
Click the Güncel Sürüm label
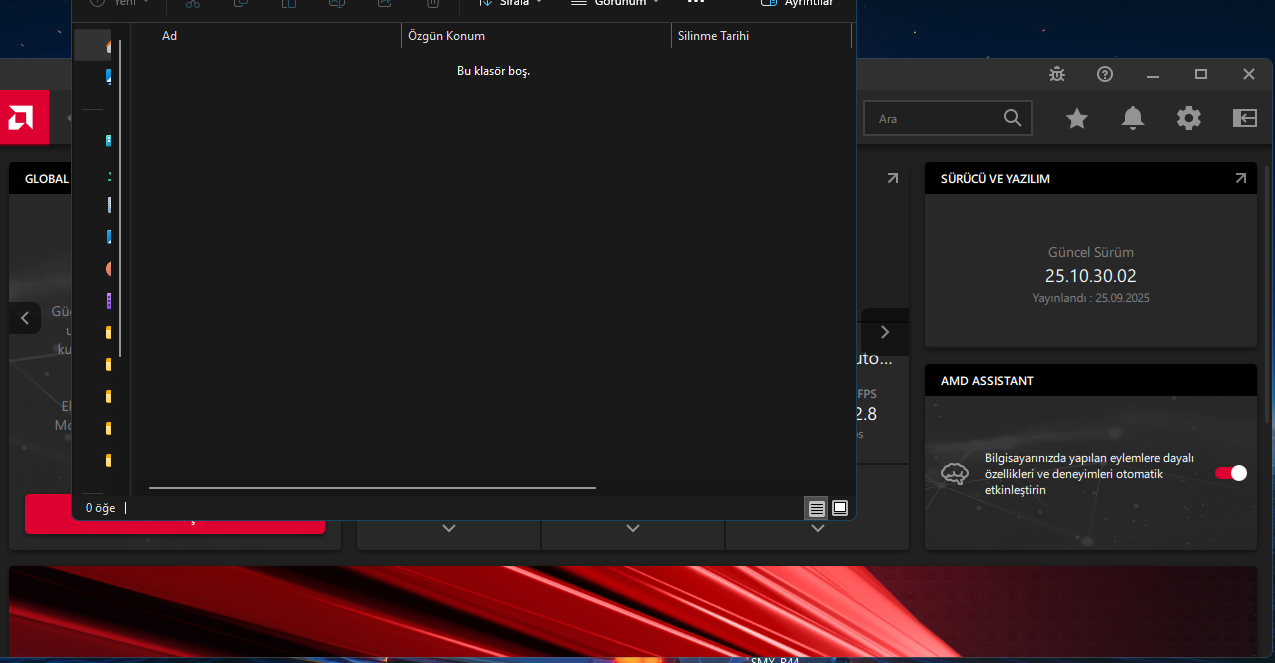pyautogui.click(x=1091, y=252)
